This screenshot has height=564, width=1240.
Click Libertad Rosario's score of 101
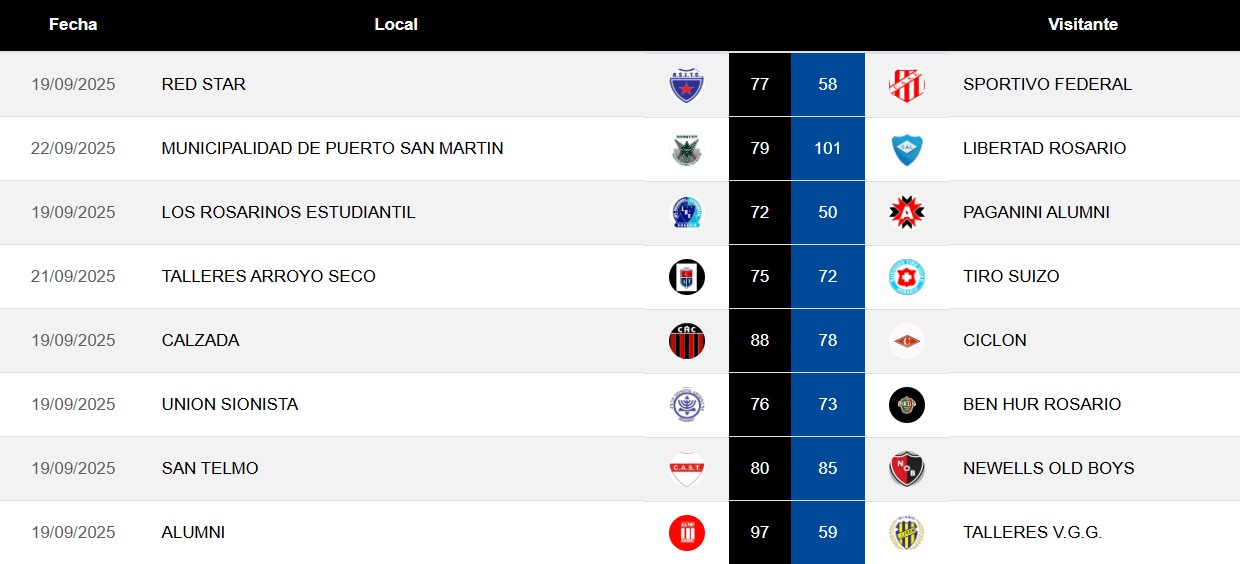click(x=827, y=148)
